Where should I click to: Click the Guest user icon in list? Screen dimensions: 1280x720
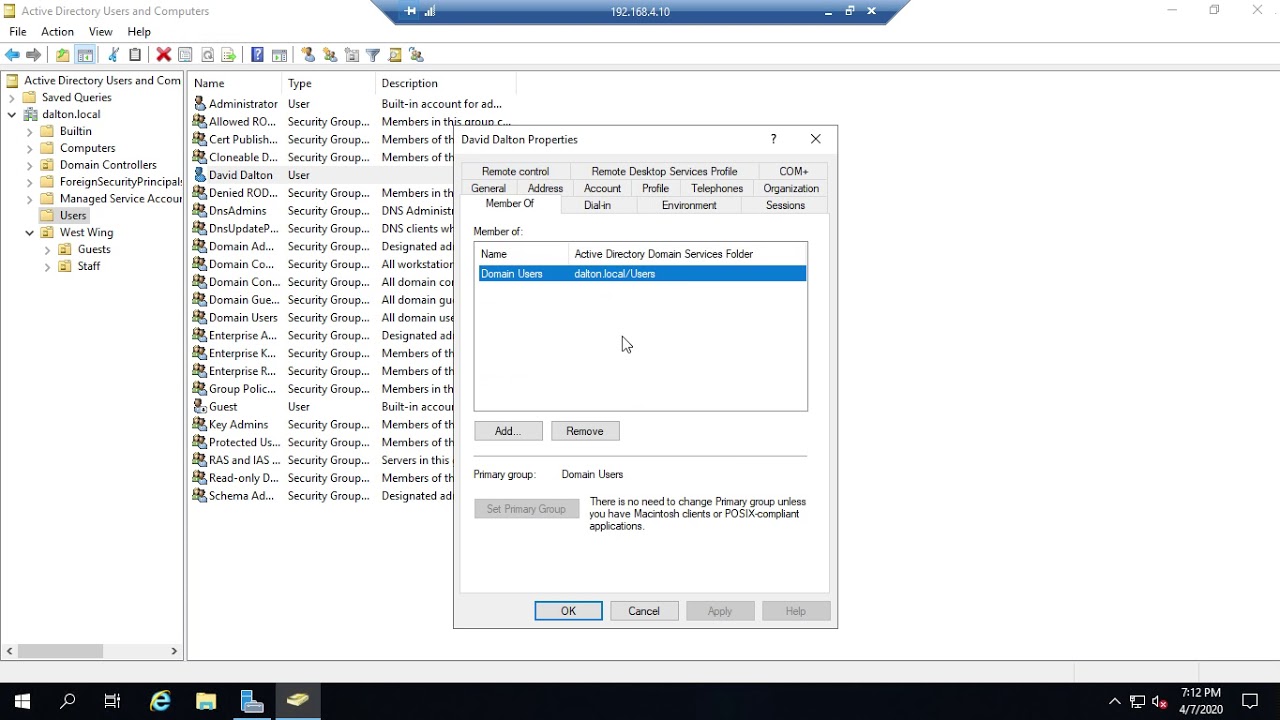(200, 407)
